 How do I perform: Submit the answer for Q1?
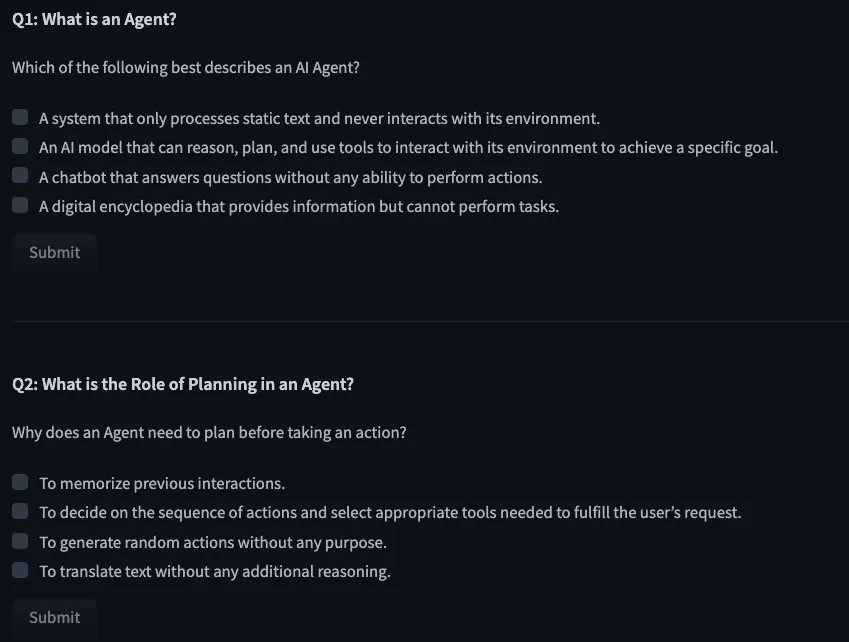click(54, 252)
